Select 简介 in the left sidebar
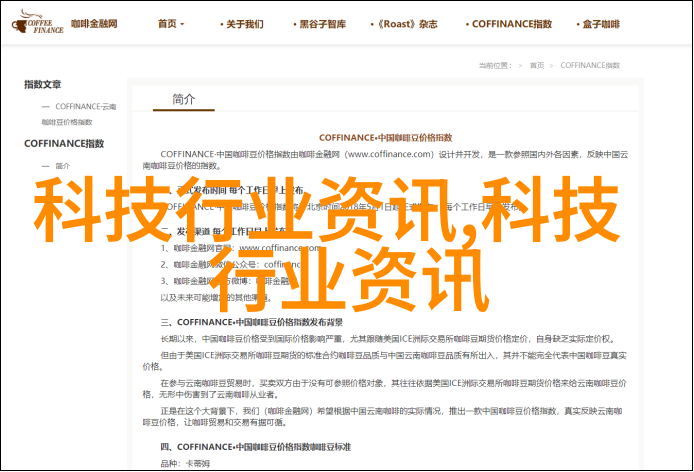Viewport: 694px width, 472px height. pyautogui.click(x=62, y=166)
